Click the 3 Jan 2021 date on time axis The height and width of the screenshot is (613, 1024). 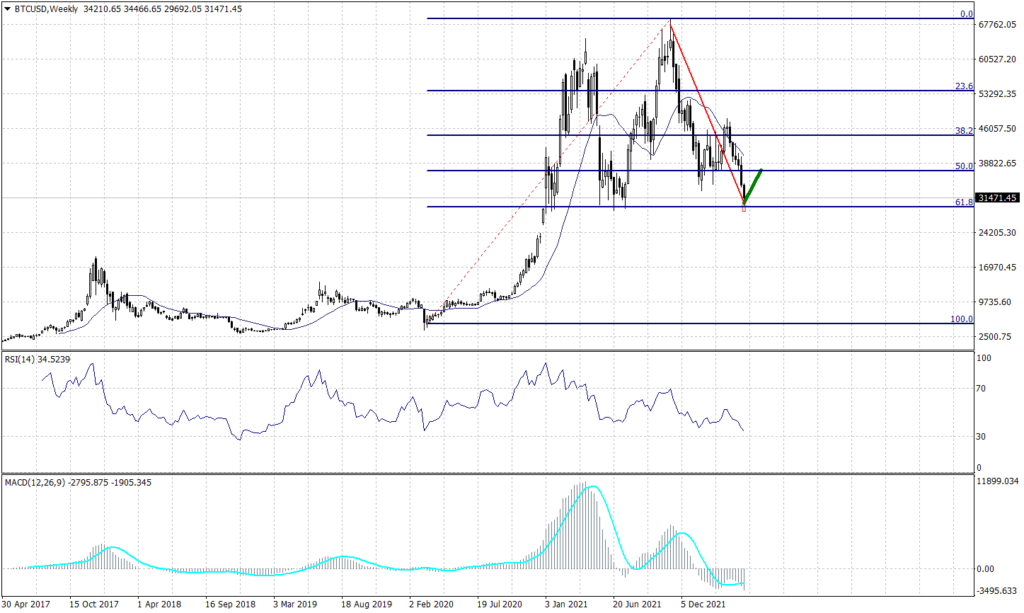pyautogui.click(x=565, y=604)
